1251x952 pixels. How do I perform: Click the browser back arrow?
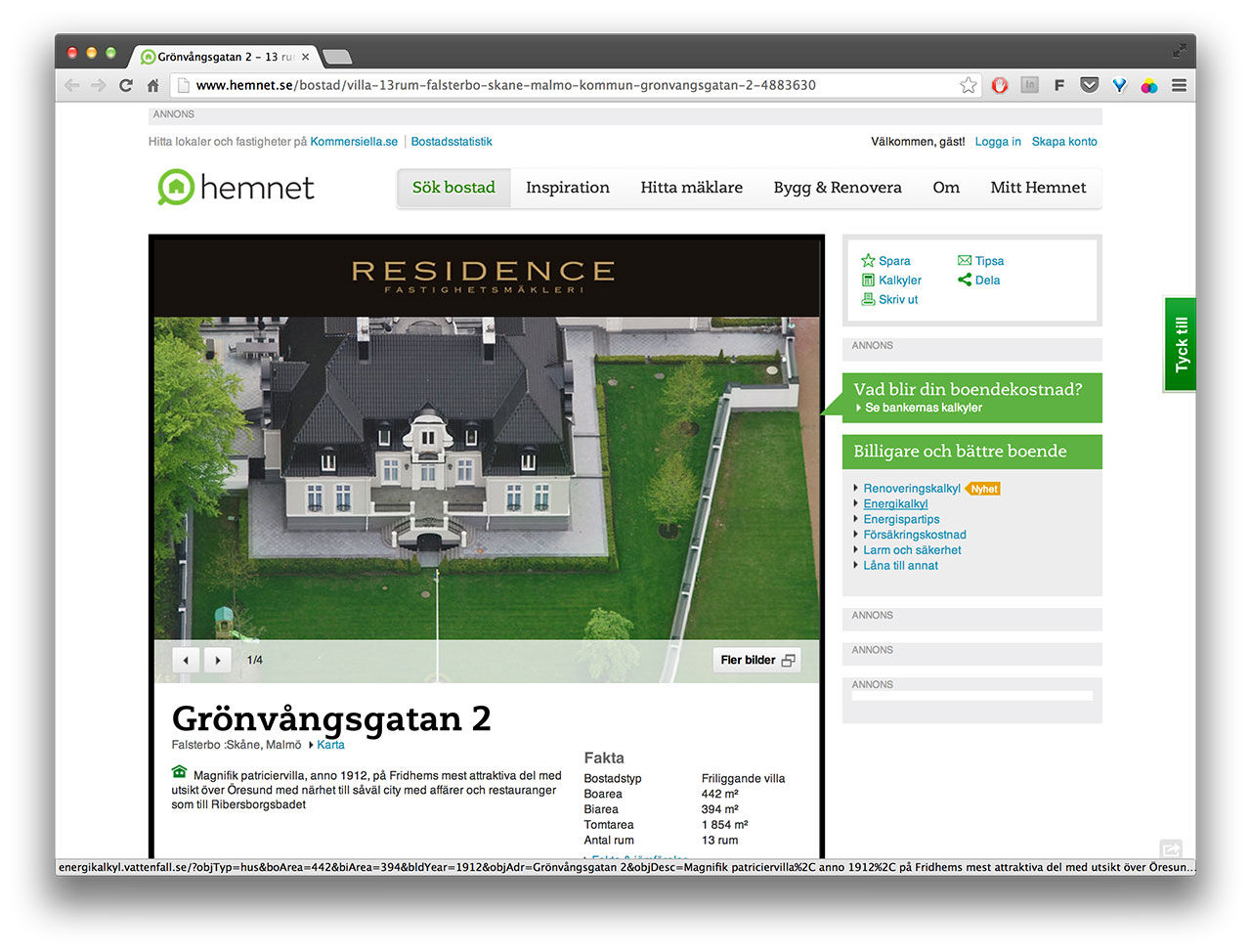72,85
